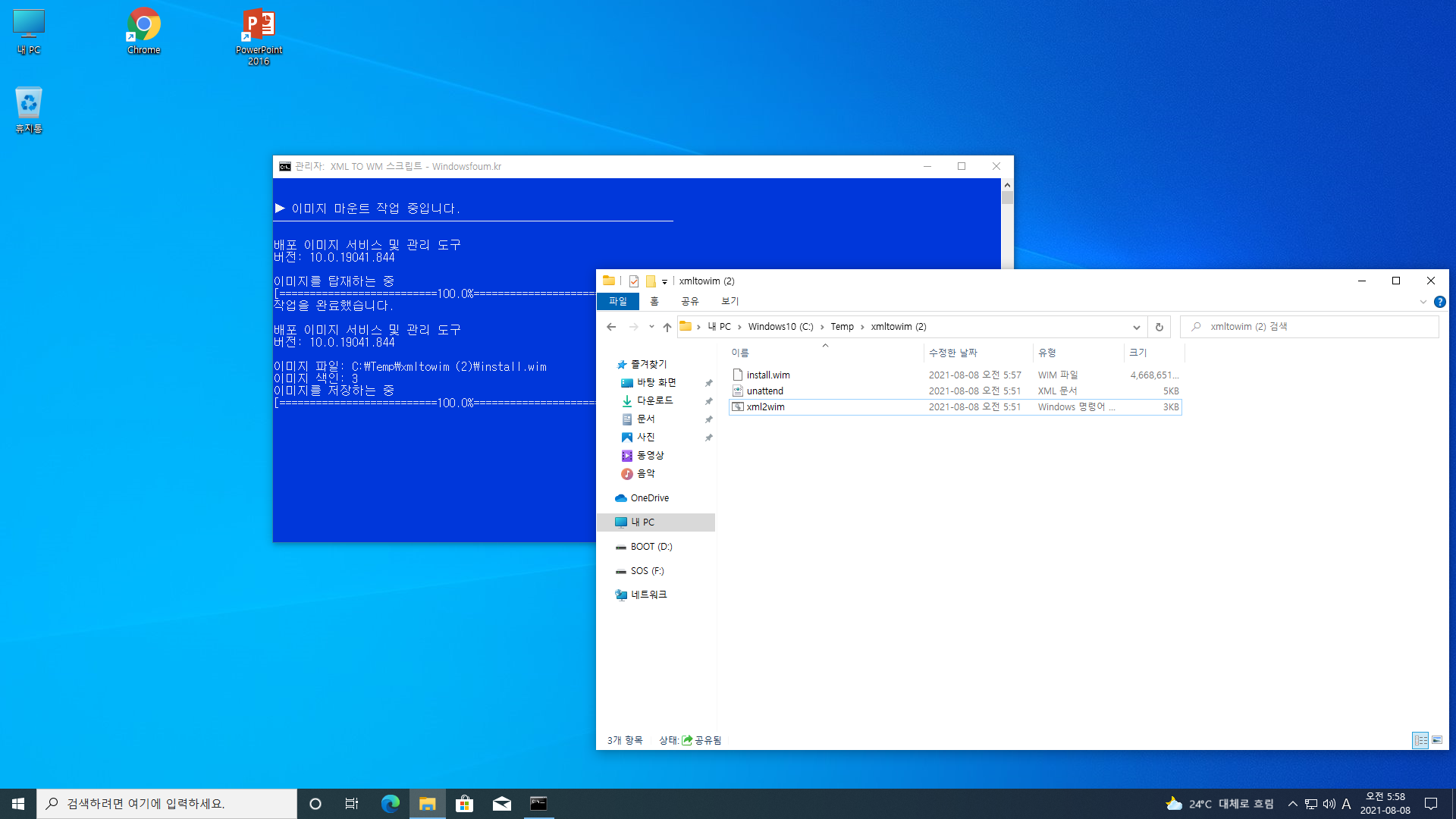Select BOOT (D:) drive in navigation pane
1456x819 pixels.
pos(651,547)
